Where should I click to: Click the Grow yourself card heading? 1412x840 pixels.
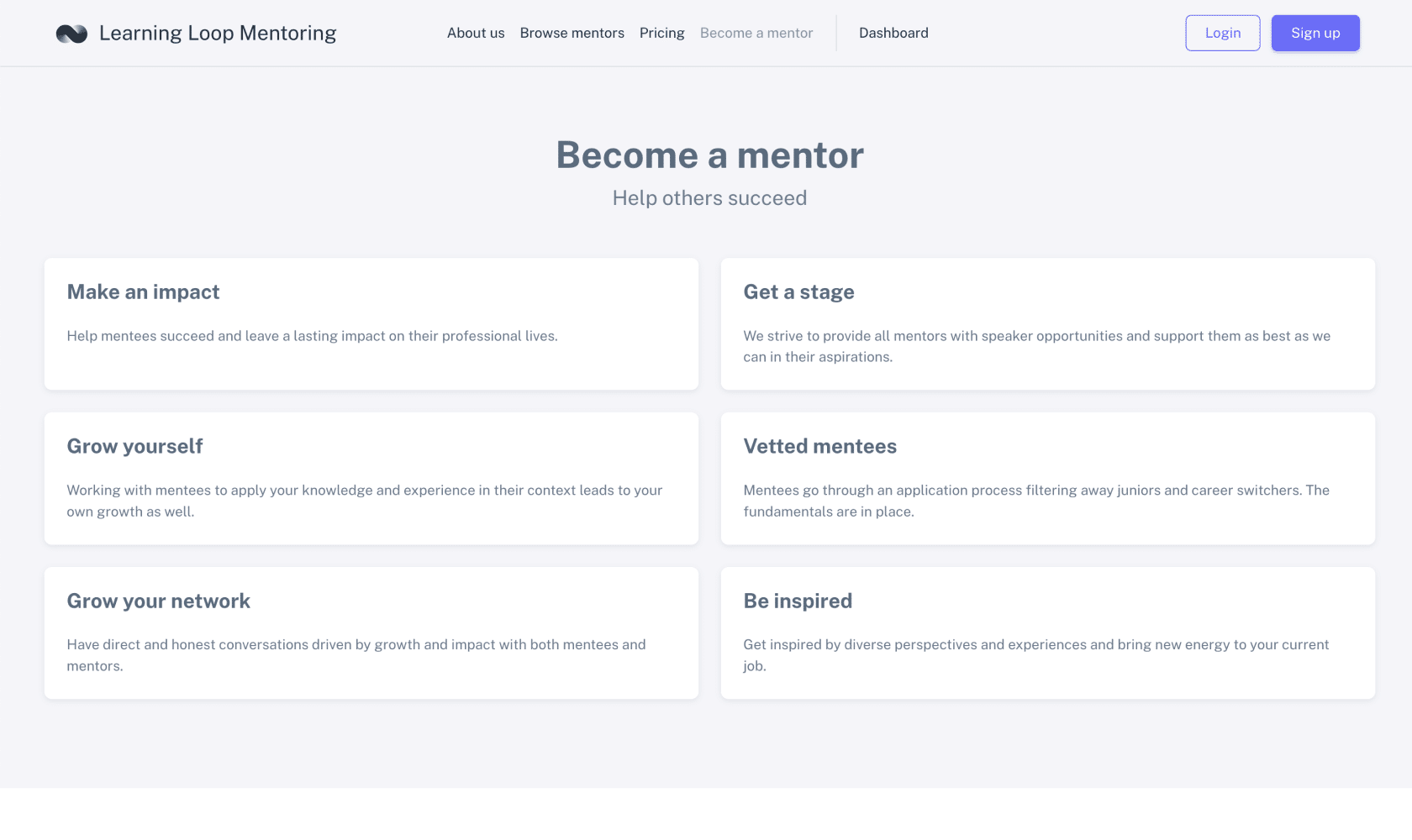(x=134, y=446)
